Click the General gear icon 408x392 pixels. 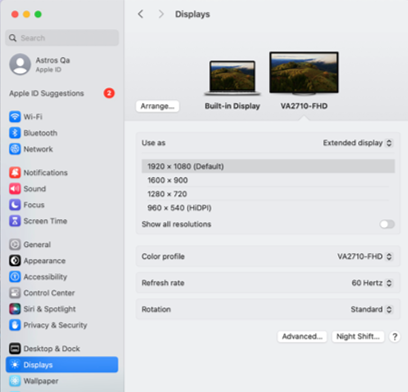(x=15, y=244)
